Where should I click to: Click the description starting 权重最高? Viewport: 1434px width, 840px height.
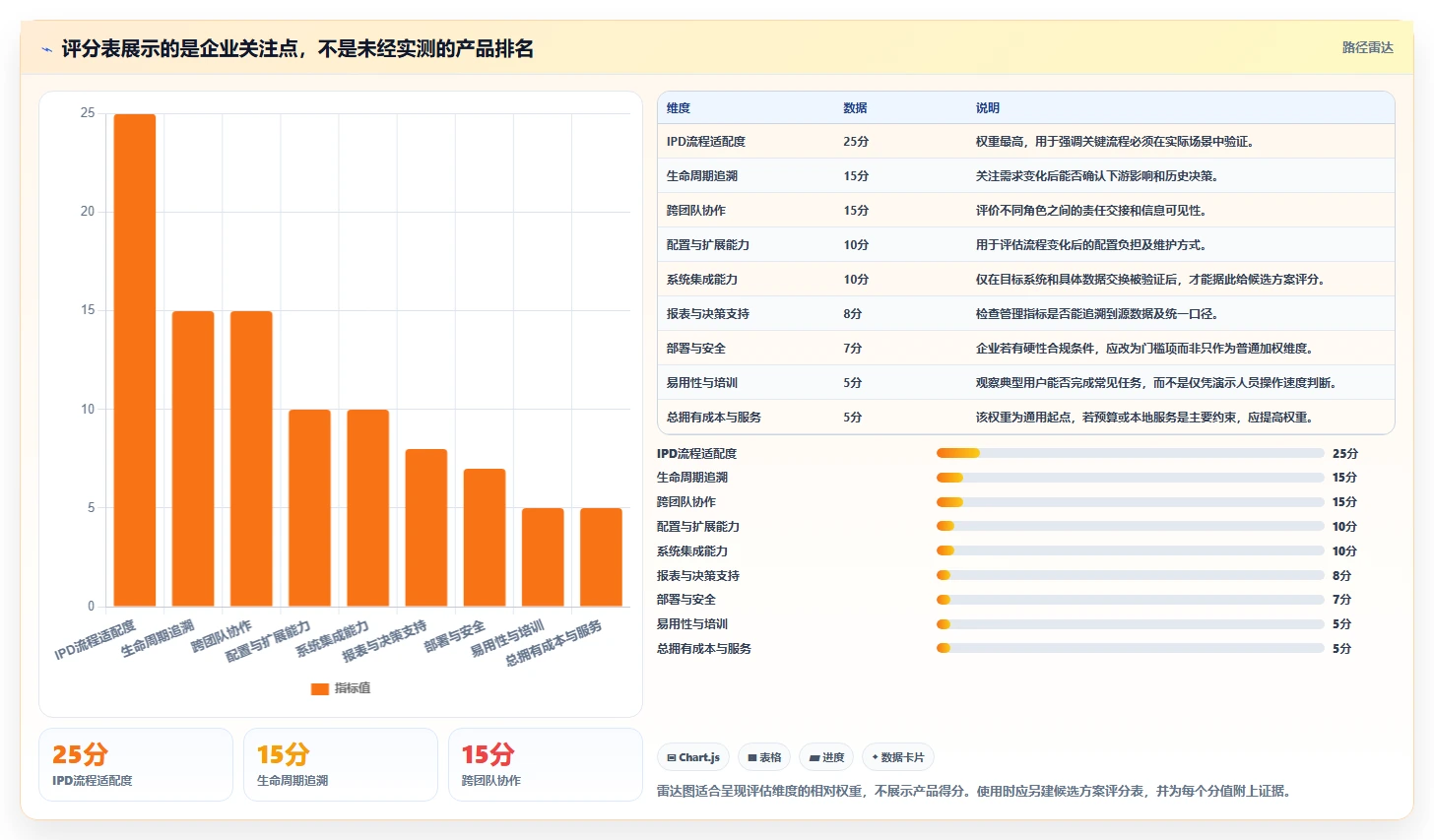point(1116,142)
